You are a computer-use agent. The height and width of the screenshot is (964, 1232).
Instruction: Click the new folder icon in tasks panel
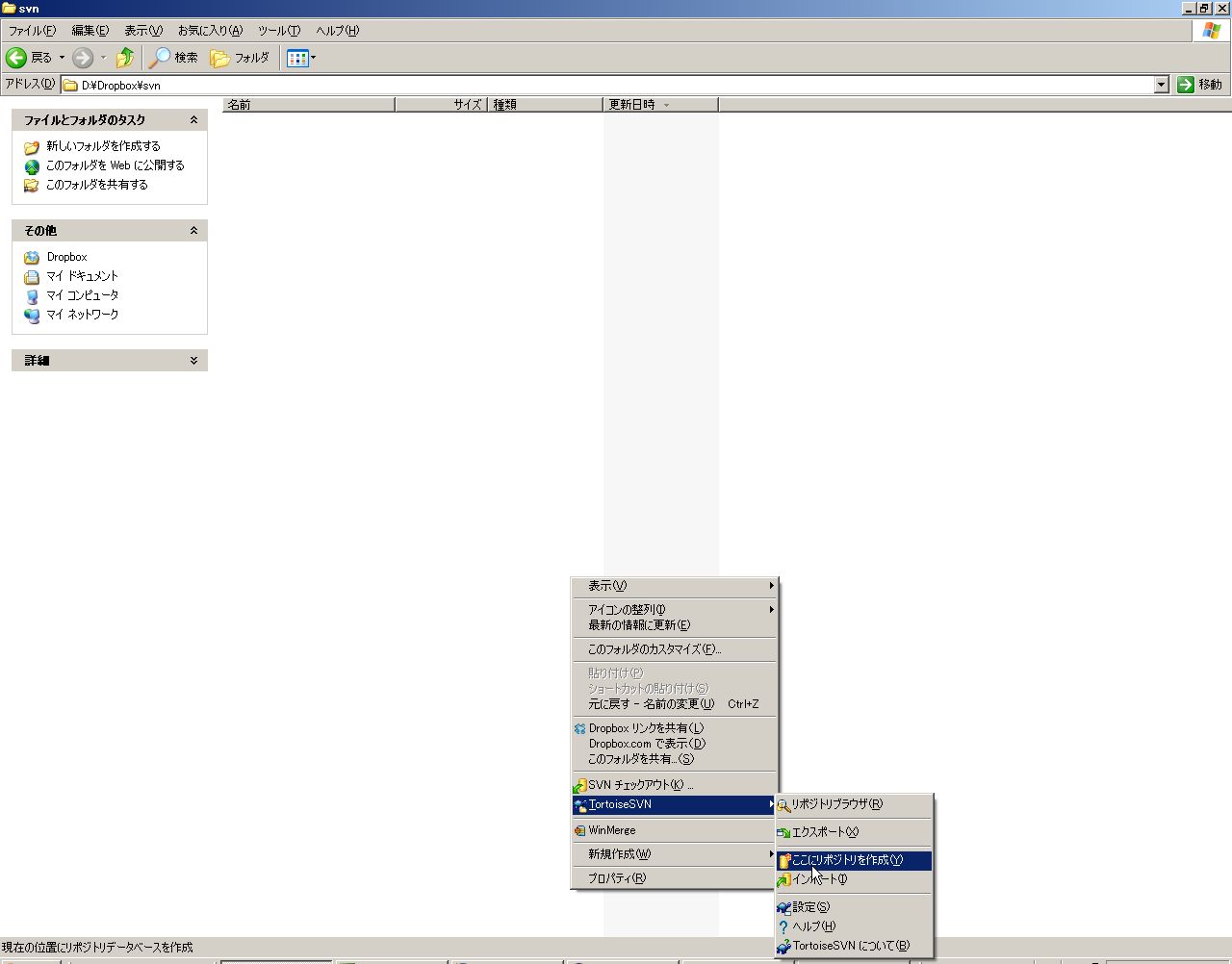[x=32, y=147]
